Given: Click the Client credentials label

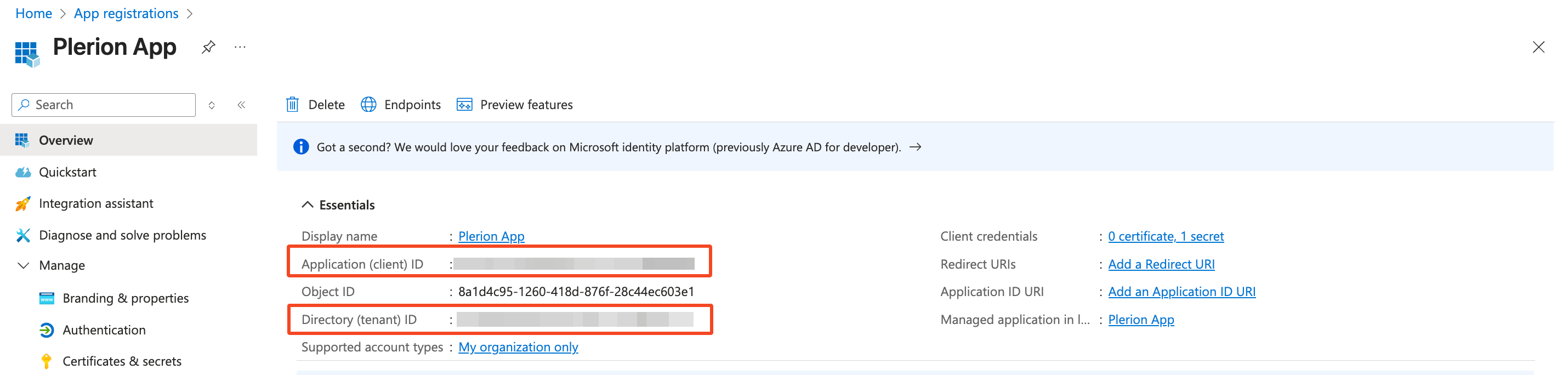Looking at the screenshot, I should 988,236.
